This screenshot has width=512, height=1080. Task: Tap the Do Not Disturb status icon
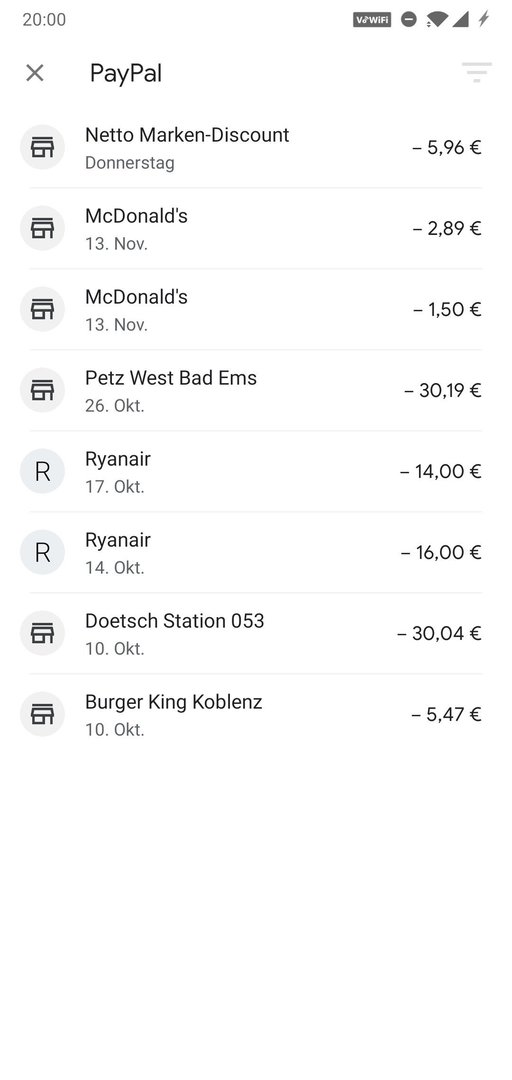(409, 19)
